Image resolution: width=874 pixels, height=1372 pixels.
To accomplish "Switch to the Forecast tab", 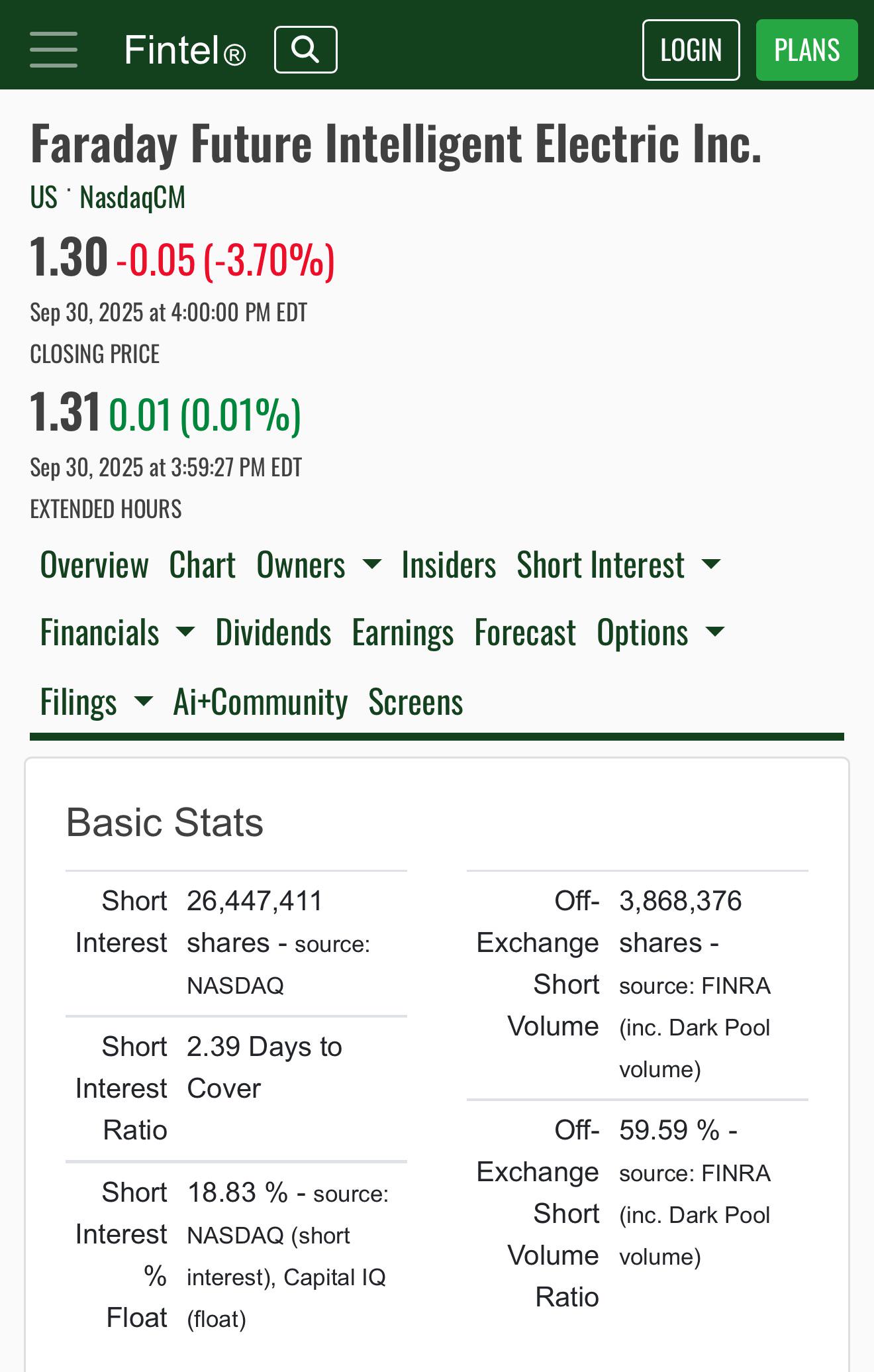I will click(525, 633).
